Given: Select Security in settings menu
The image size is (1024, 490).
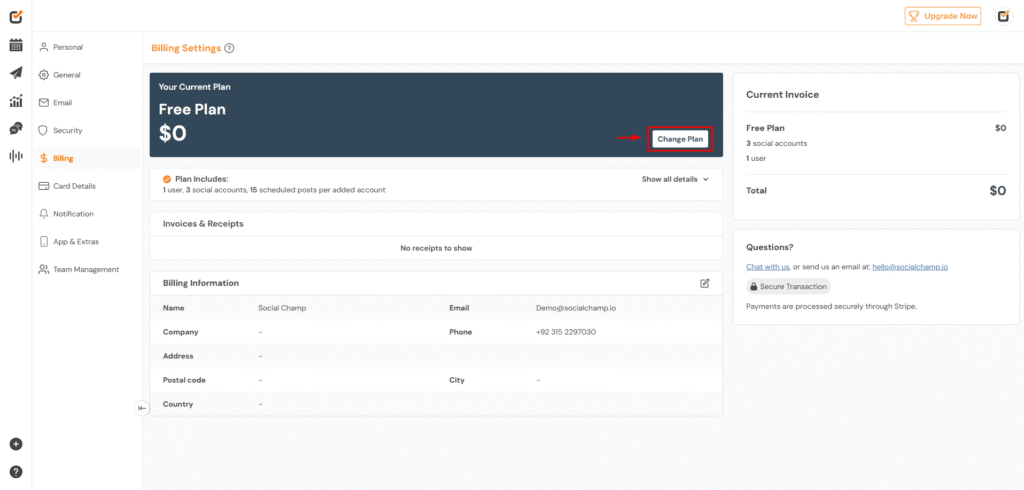Looking at the screenshot, I should point(67,130).
